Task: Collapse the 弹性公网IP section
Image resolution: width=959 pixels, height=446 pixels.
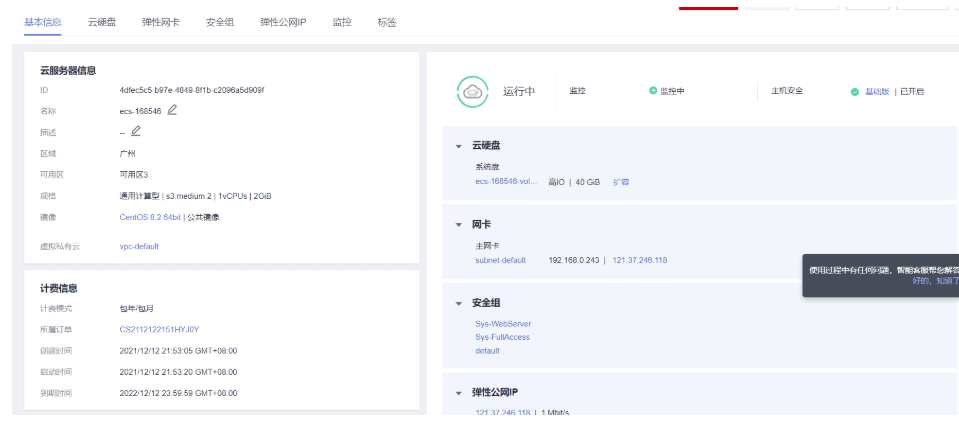Action: (x=458, y=393)
